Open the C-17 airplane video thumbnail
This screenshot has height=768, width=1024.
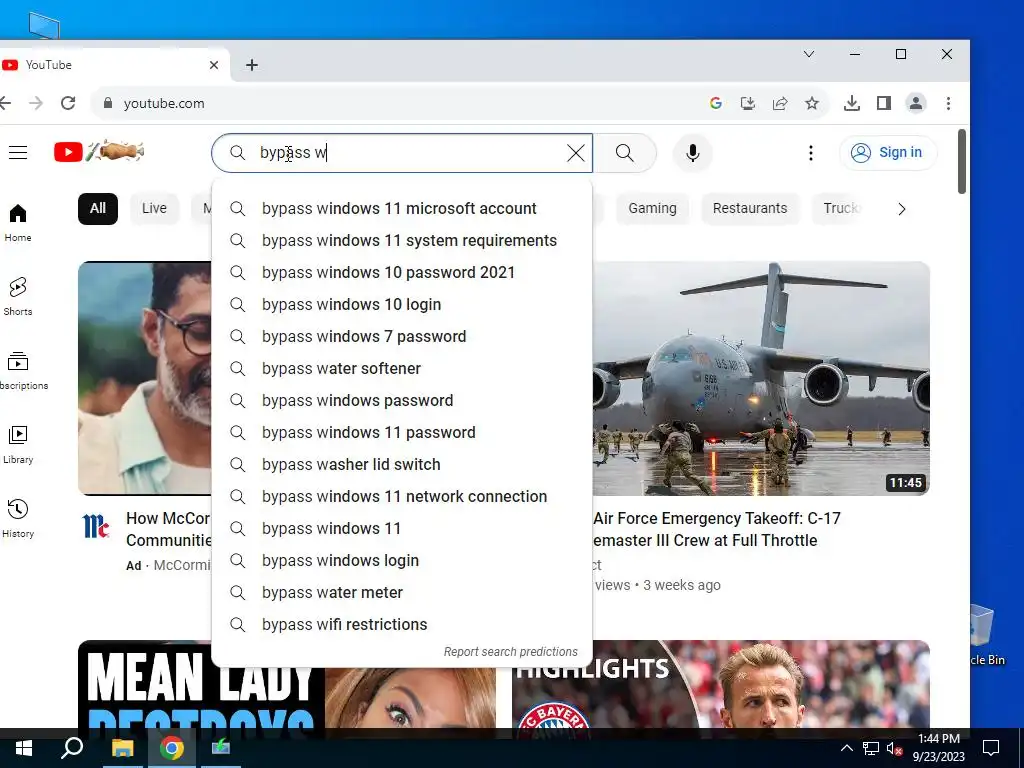761,378
